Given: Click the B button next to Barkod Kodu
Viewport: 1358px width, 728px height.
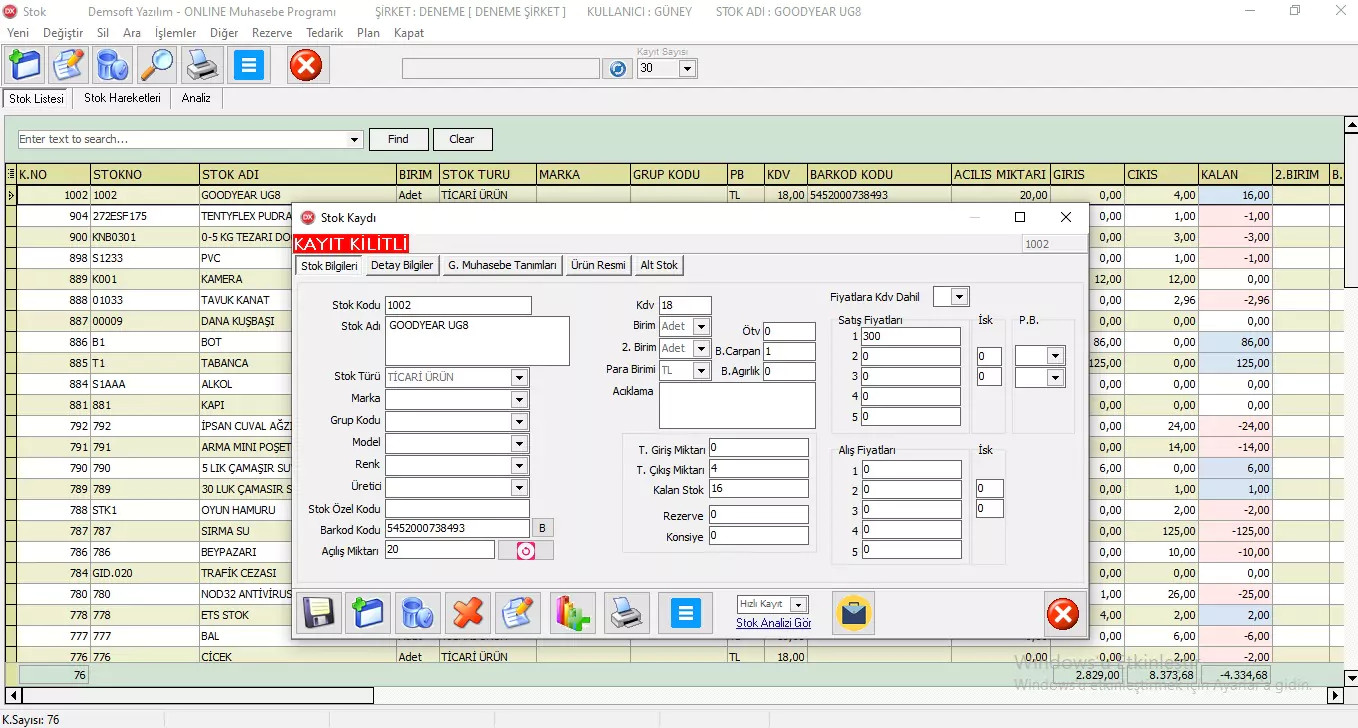Looking at the screenshot, I should point(542,528).
